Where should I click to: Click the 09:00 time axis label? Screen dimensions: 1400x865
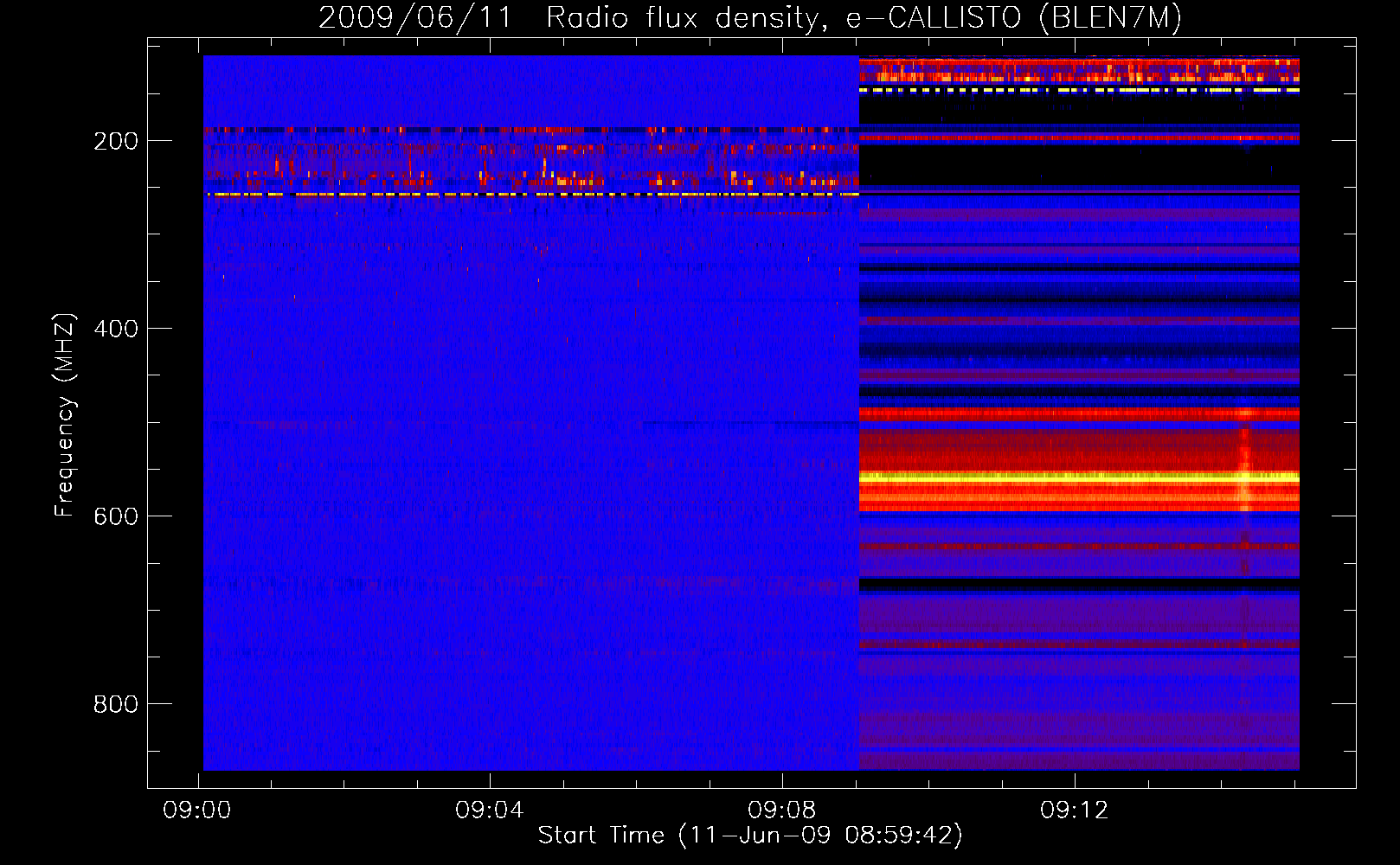197,811
